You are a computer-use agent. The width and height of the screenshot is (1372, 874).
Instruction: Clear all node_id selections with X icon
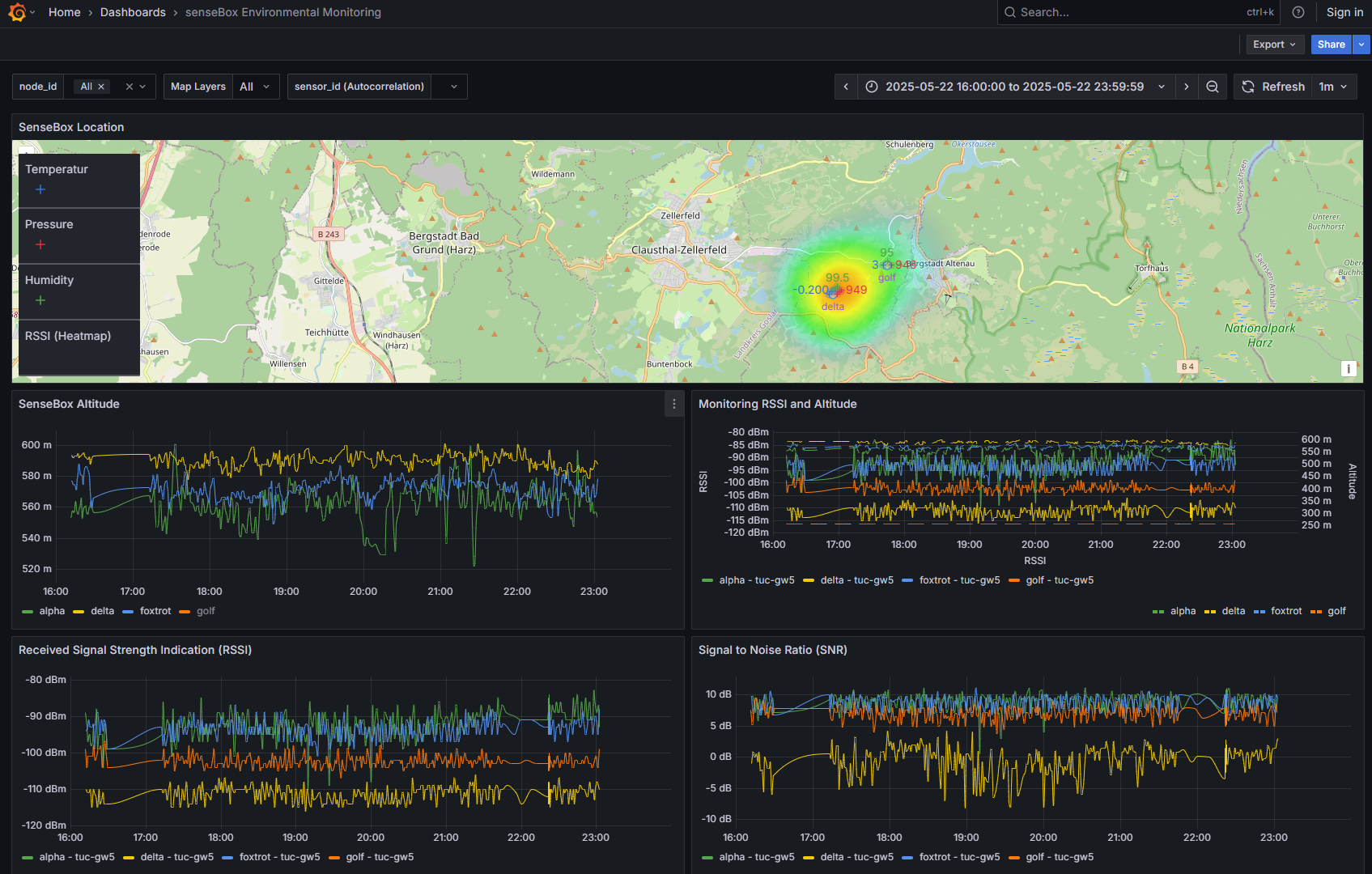[129, 87]
